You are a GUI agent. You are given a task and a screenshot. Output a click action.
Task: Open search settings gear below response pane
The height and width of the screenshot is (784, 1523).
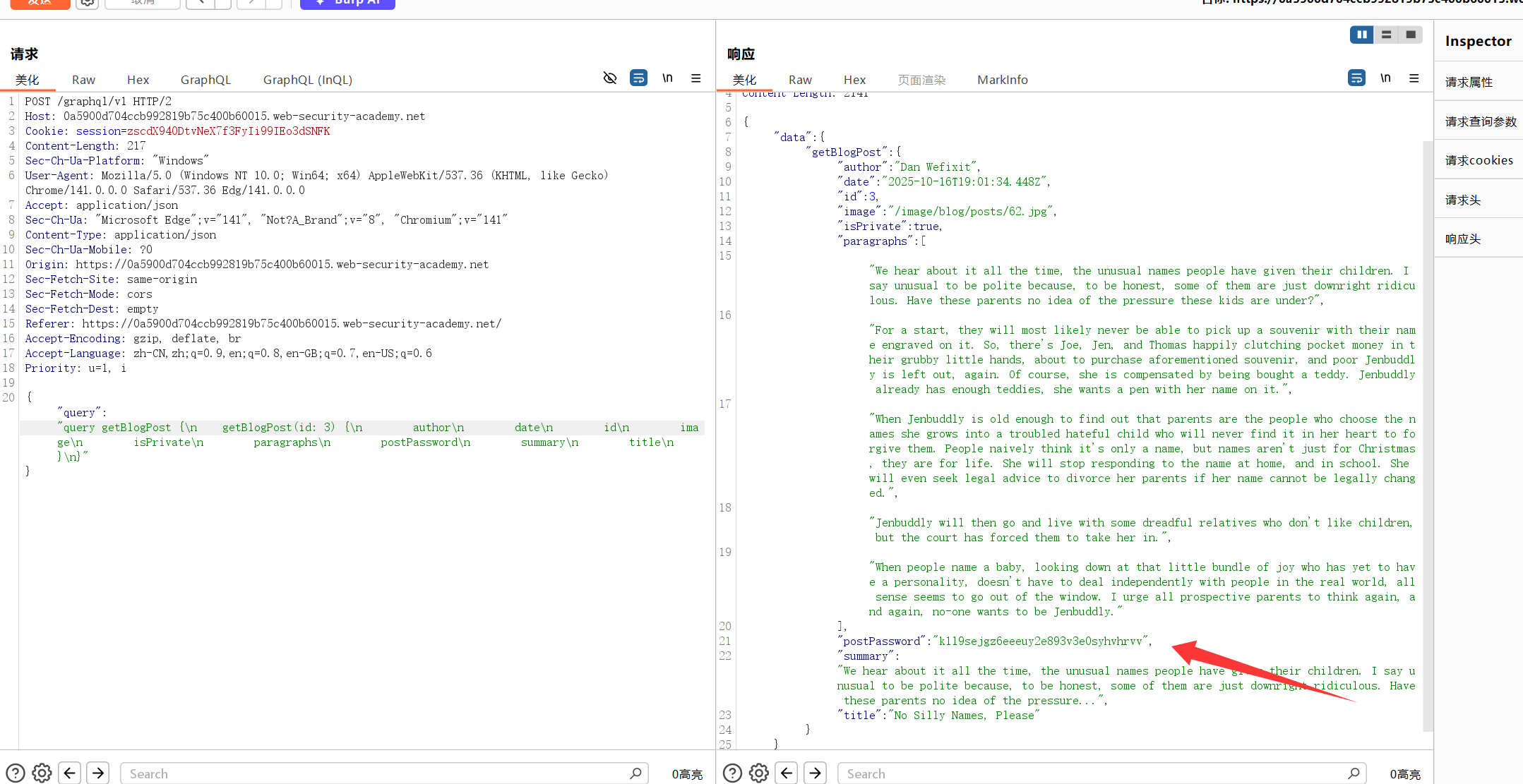pos(759,773)
